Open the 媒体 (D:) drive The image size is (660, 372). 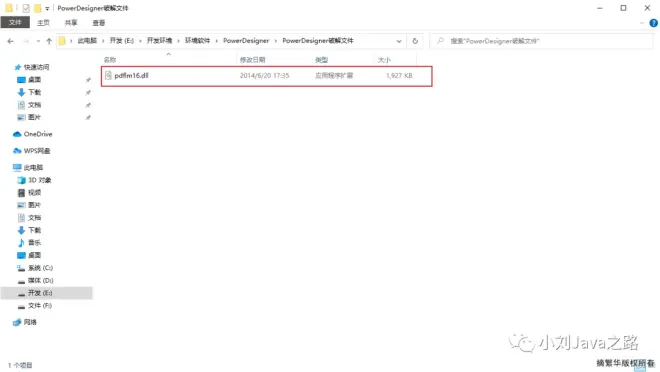pos(40,280)
